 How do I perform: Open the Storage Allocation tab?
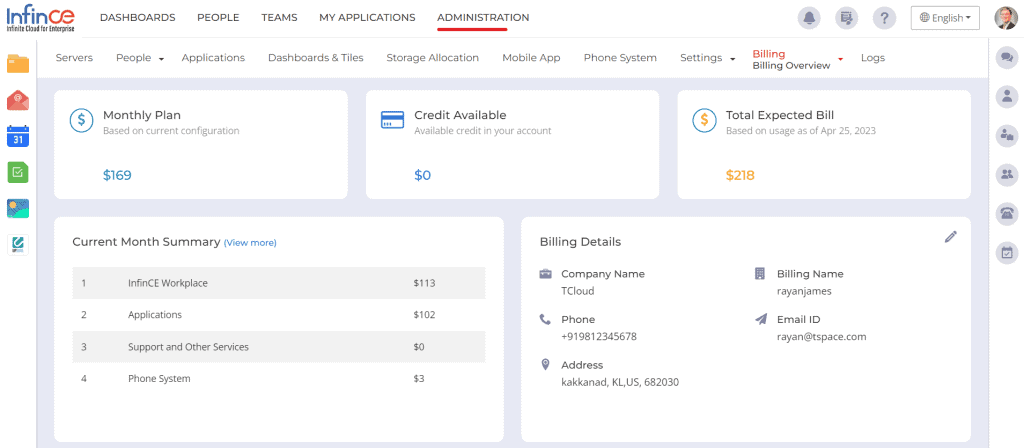point(432,57)
